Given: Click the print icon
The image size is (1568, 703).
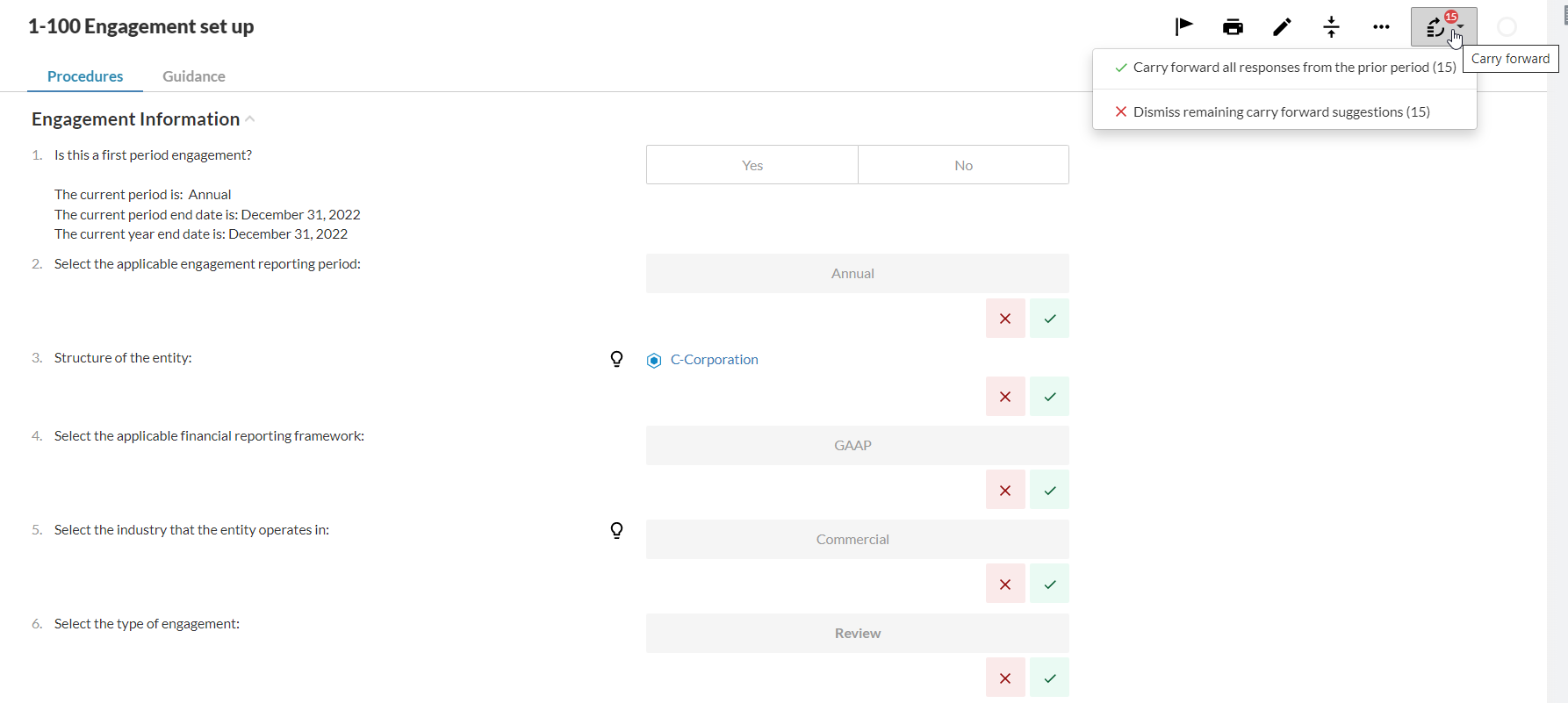Looking at the screenshot, I should 1233,27.
